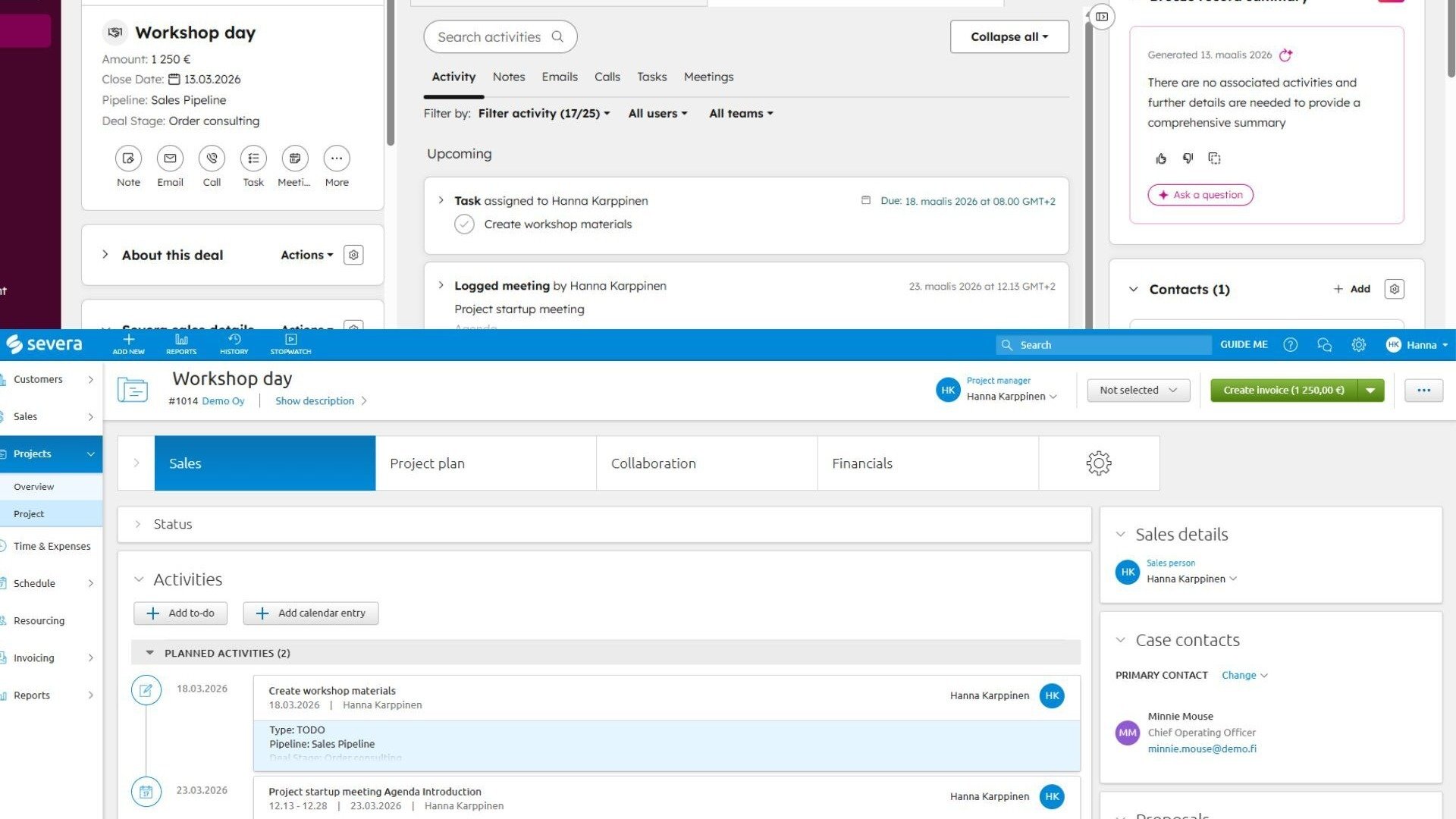Switch to the Meetings activity tab

(x=708, y=77)
